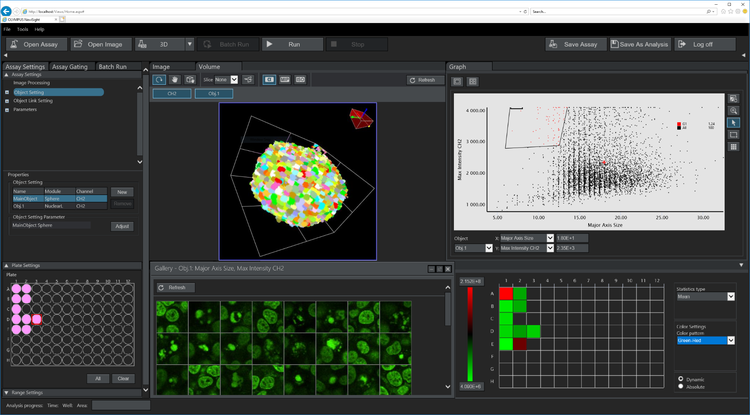Click the MIP rendering mode icon
This screenshot has height=415, width=750.
(x=285, y=79)
